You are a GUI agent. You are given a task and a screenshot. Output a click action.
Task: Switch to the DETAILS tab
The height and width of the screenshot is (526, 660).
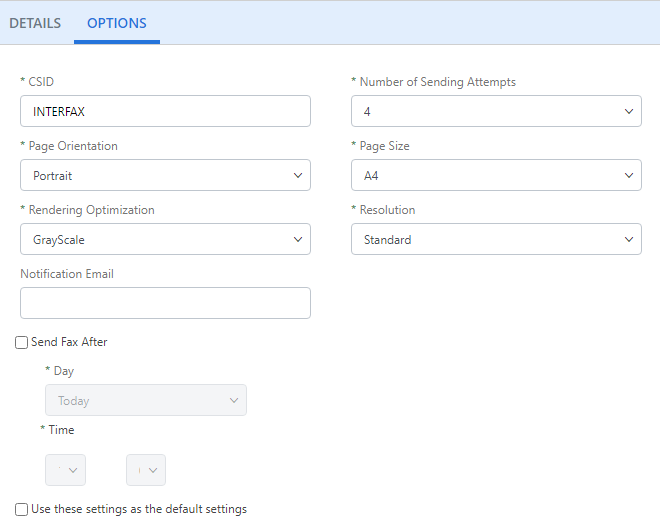tap(35, 23)
